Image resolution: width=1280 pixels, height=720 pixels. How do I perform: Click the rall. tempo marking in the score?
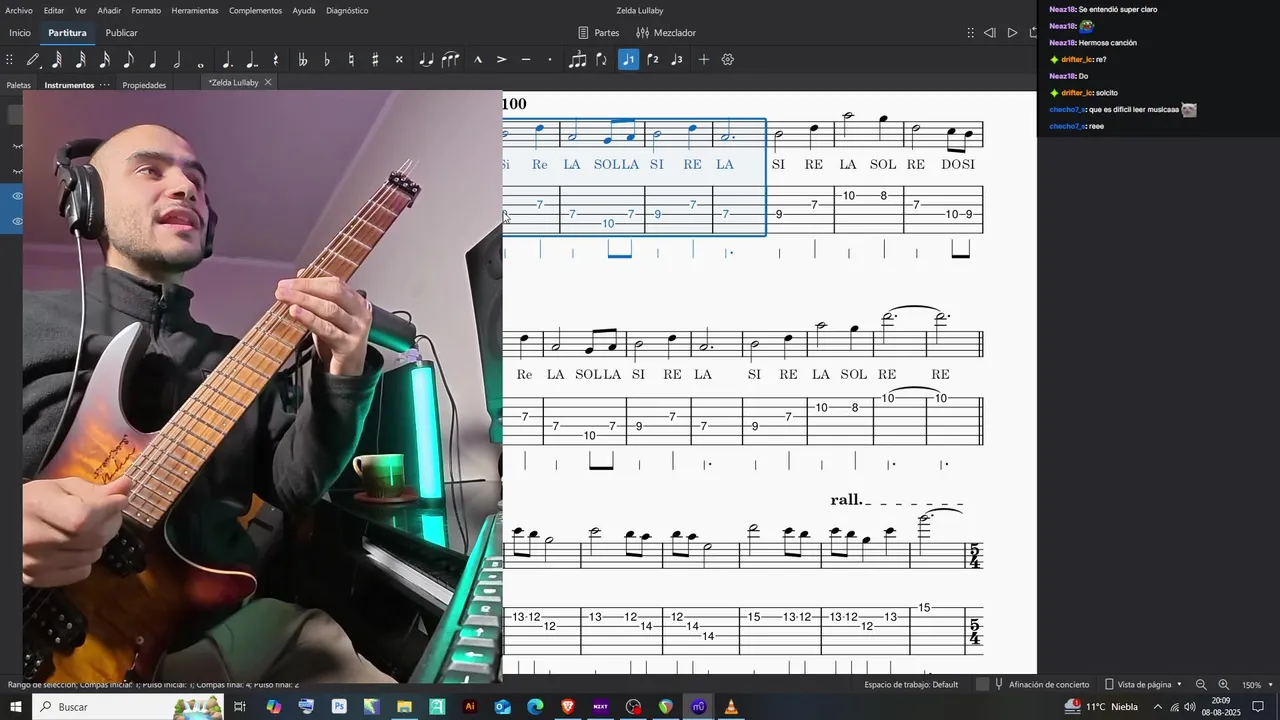click(x=846, y=499)
